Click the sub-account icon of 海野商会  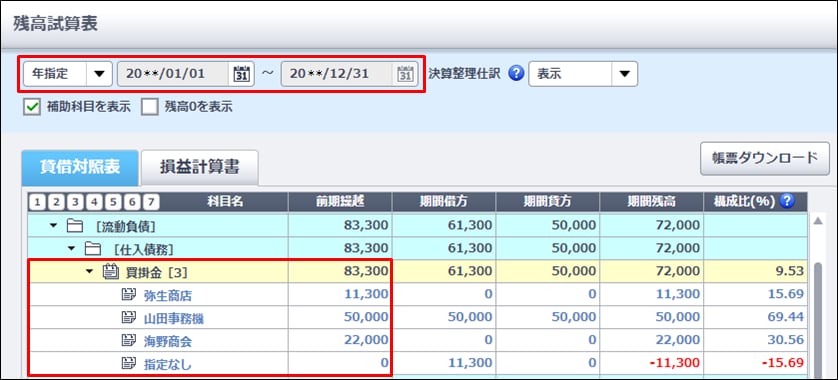click(129, 340)
